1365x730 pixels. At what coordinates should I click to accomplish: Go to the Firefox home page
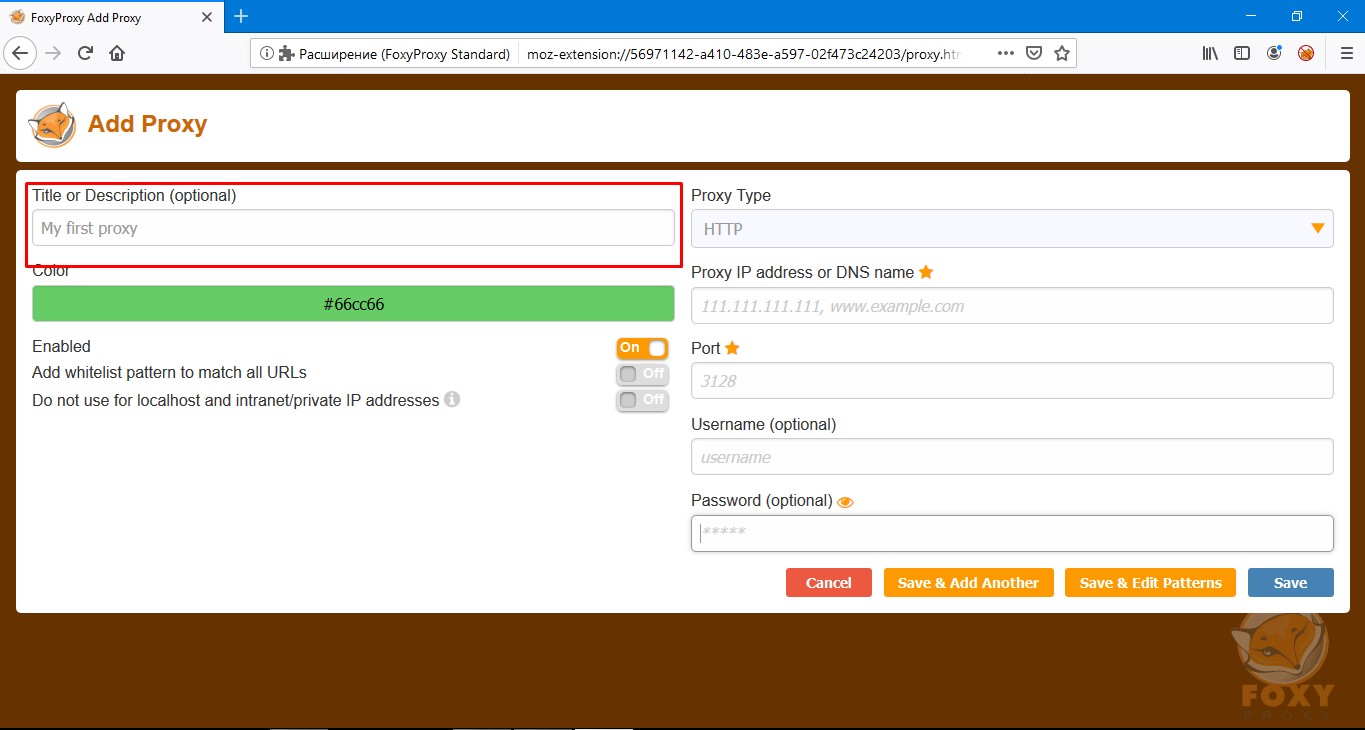pyautogui.click(x=117, y=53)
